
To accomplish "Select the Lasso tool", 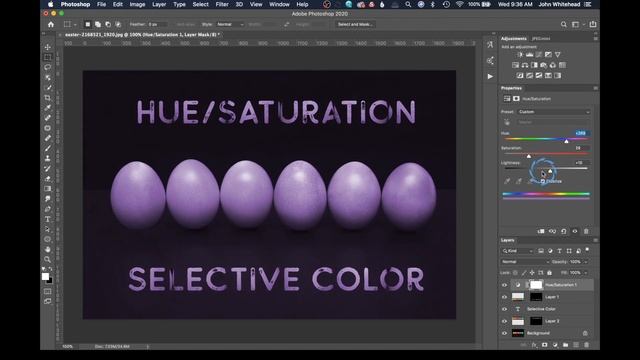I will 48,67.
